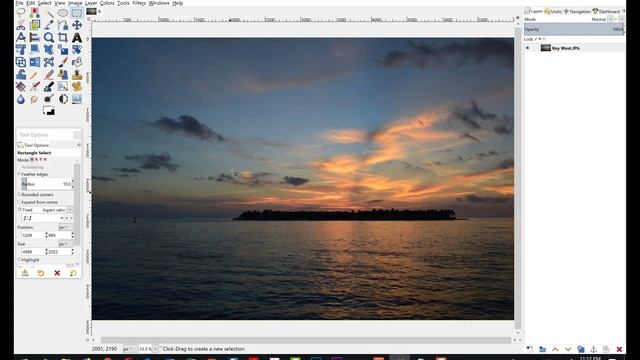Click the horizontal canvas scrollbar
Image resolution: width=640 pixels, height=360 pixels.
click(305, 340)
